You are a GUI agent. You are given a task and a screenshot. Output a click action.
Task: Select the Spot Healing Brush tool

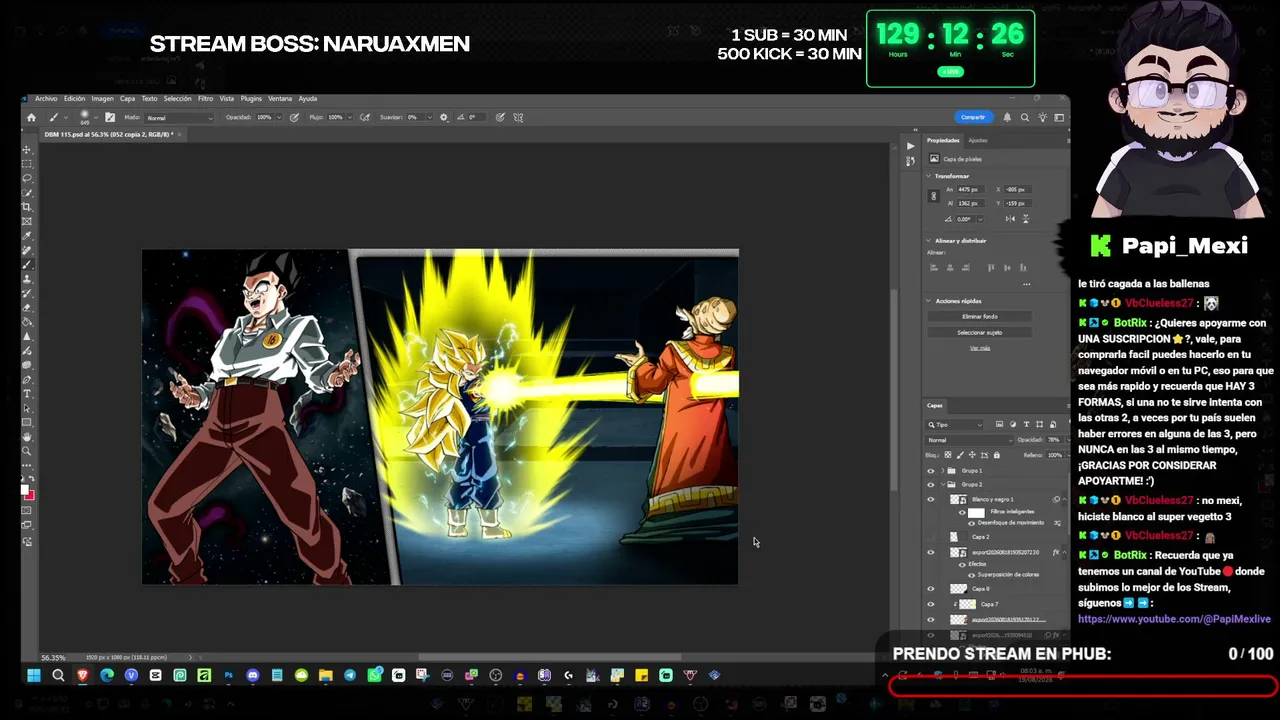click(x=27, y=250)
